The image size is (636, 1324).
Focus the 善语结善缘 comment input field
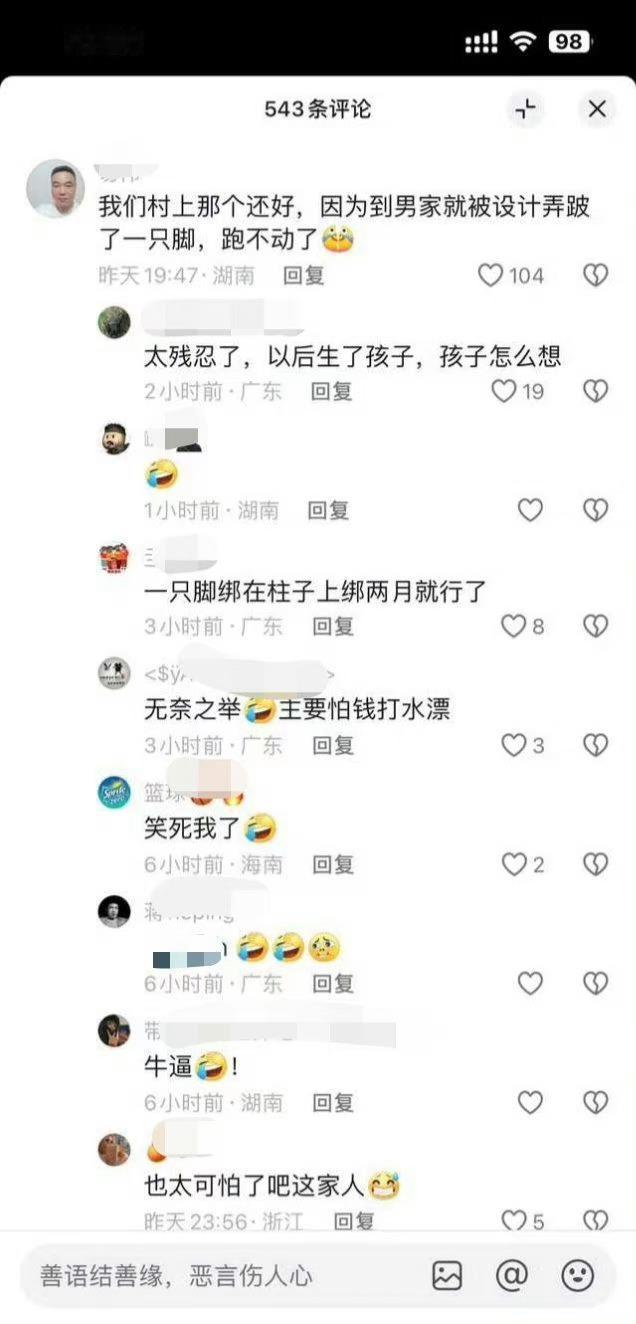[x=220, y=1275]
